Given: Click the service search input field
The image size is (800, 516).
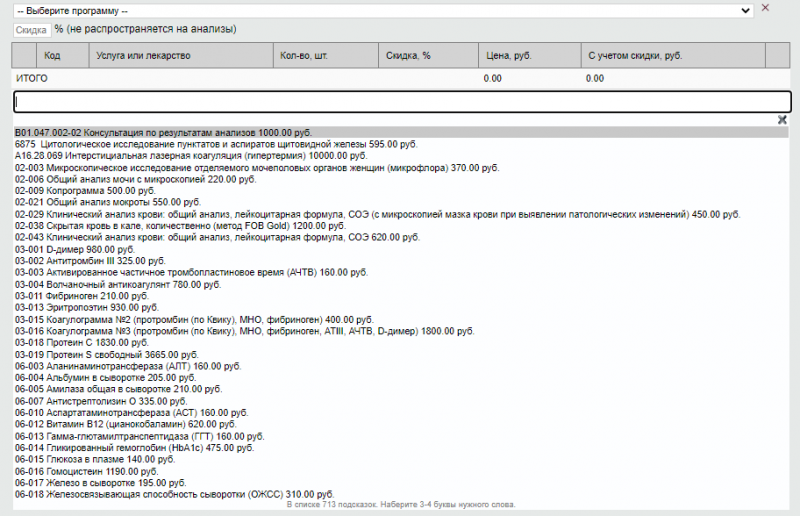Looking at the screenshot, I should (x=401, y=101).
